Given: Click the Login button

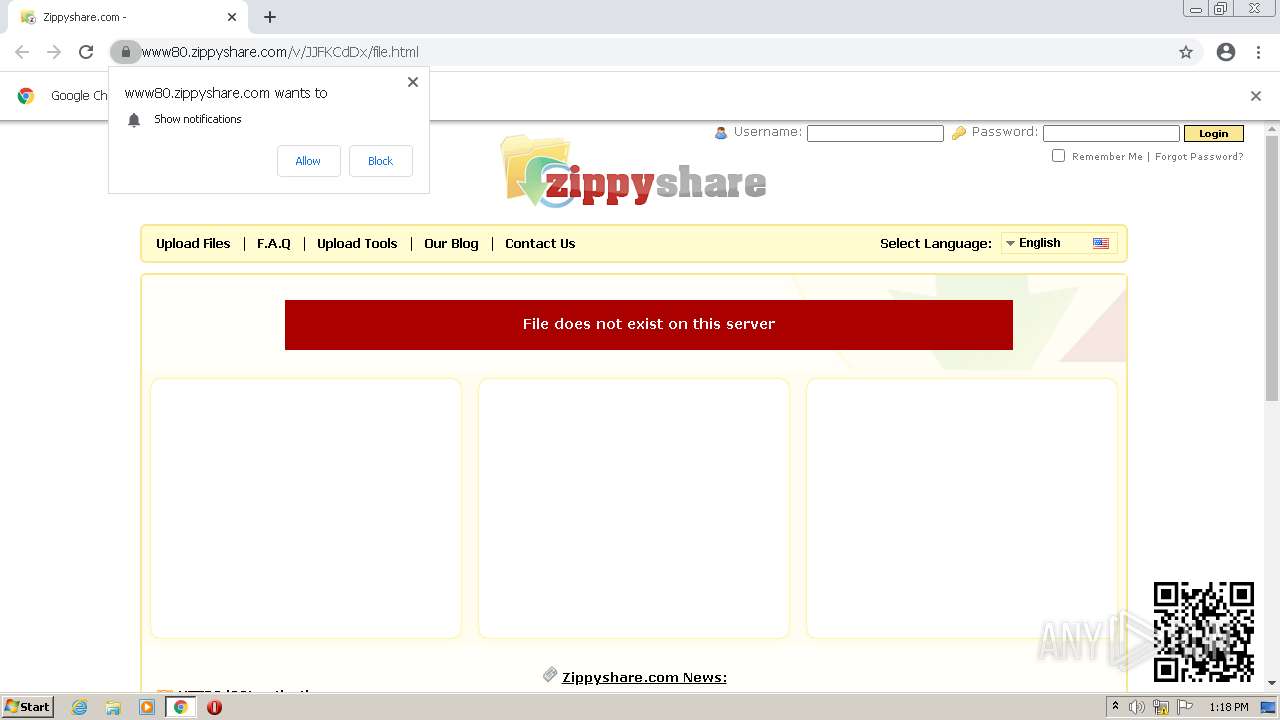Looking at the screenshot, I should [x=1213, y=133].
